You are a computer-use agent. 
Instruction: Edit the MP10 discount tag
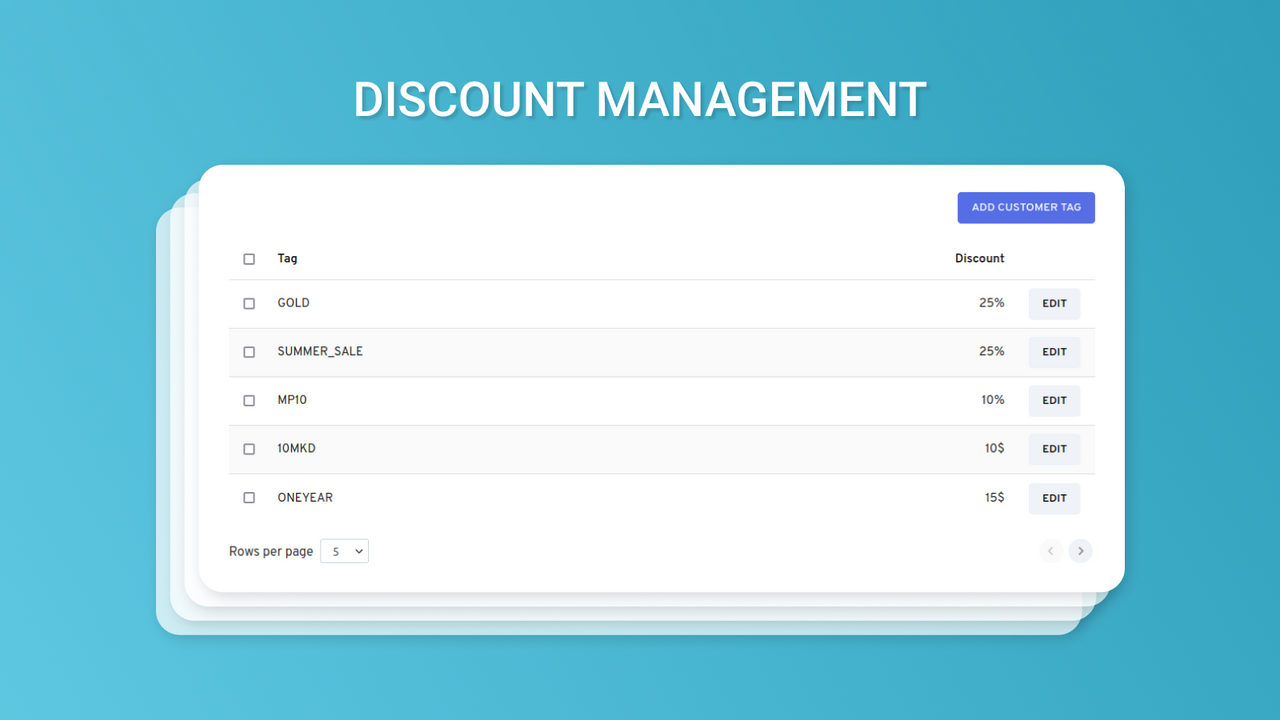tap(1054, 400)
